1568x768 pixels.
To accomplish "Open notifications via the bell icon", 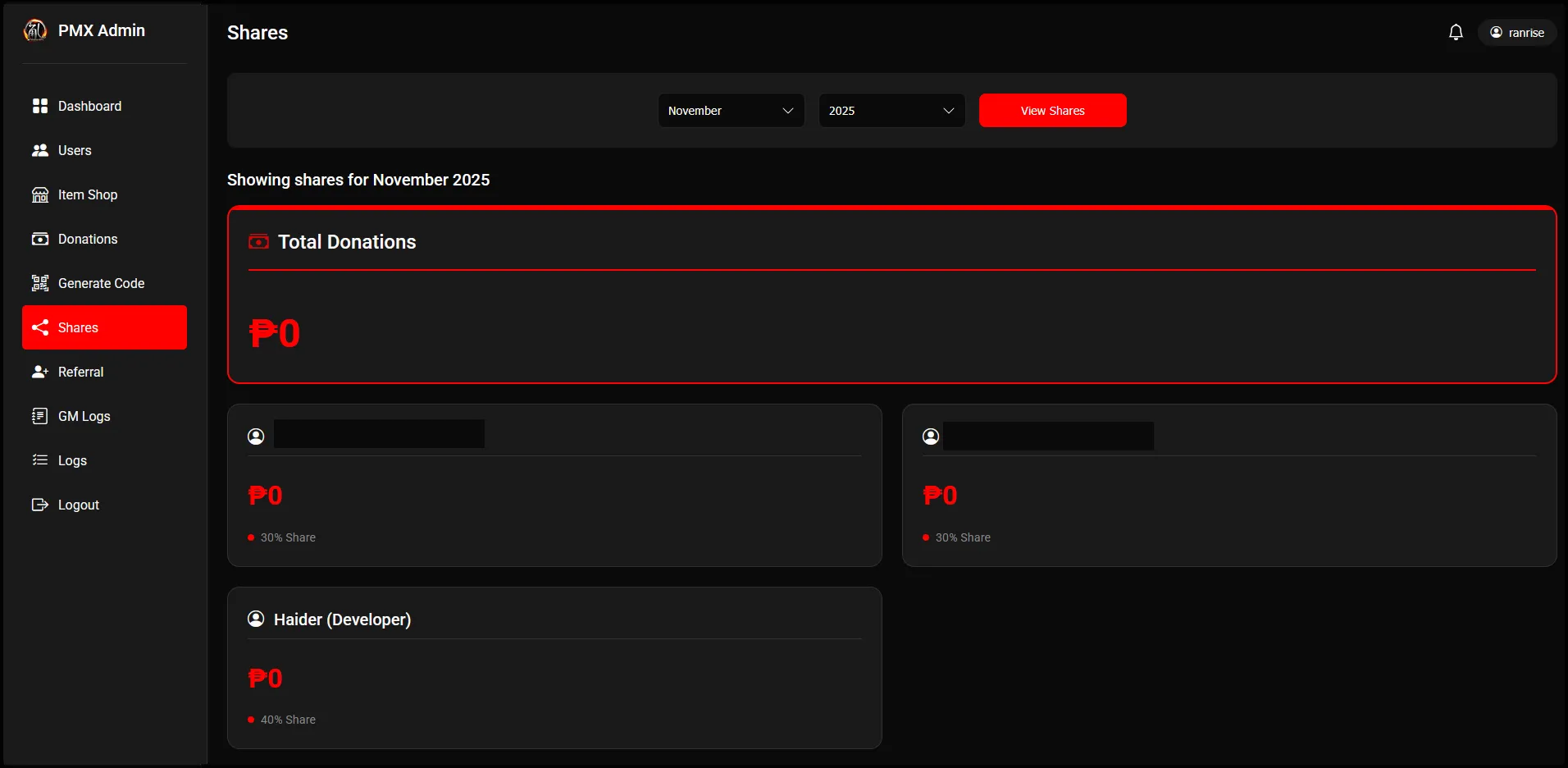I will tap(1456, 33).
